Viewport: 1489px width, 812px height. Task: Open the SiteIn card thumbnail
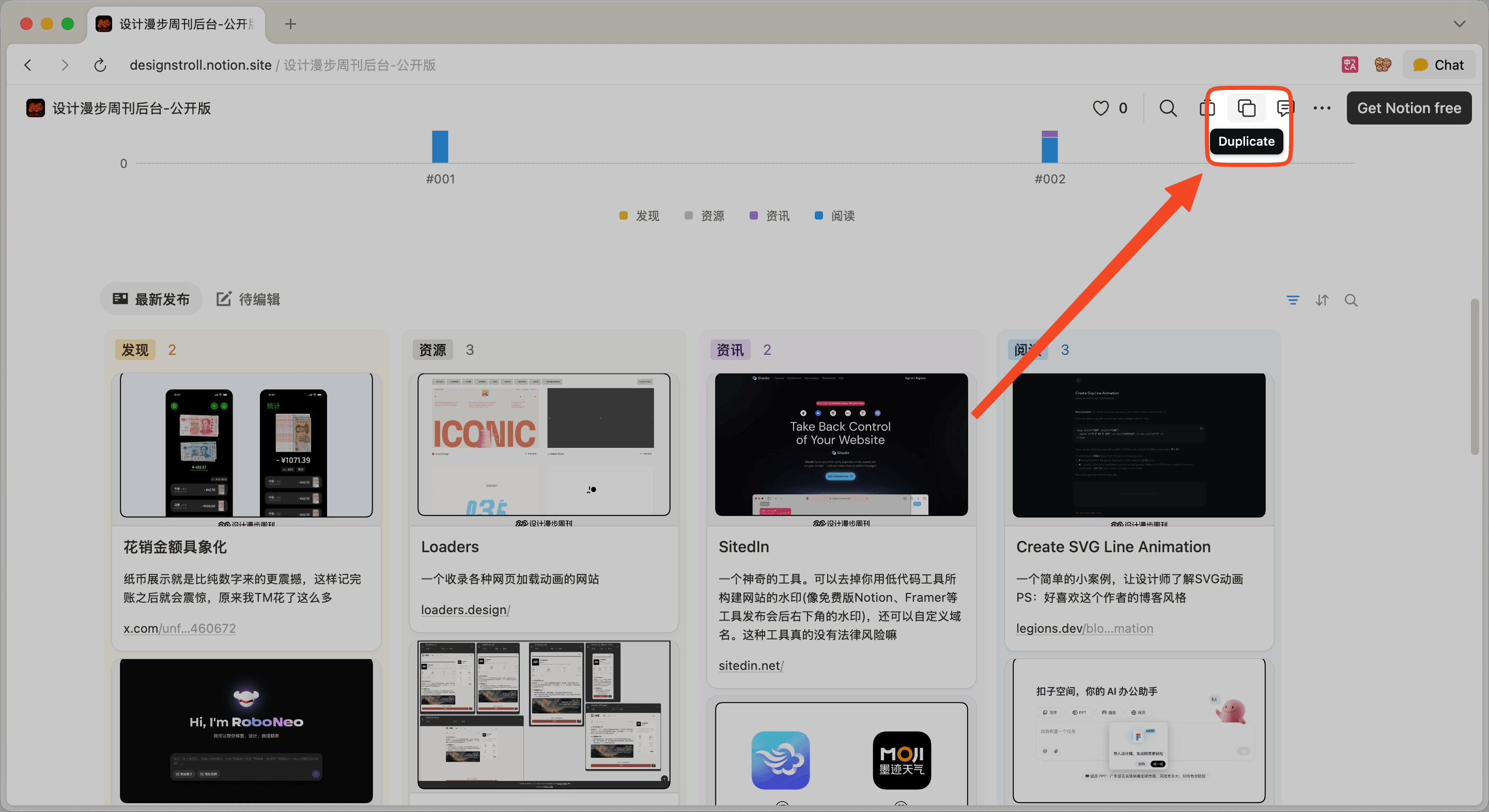841,444
